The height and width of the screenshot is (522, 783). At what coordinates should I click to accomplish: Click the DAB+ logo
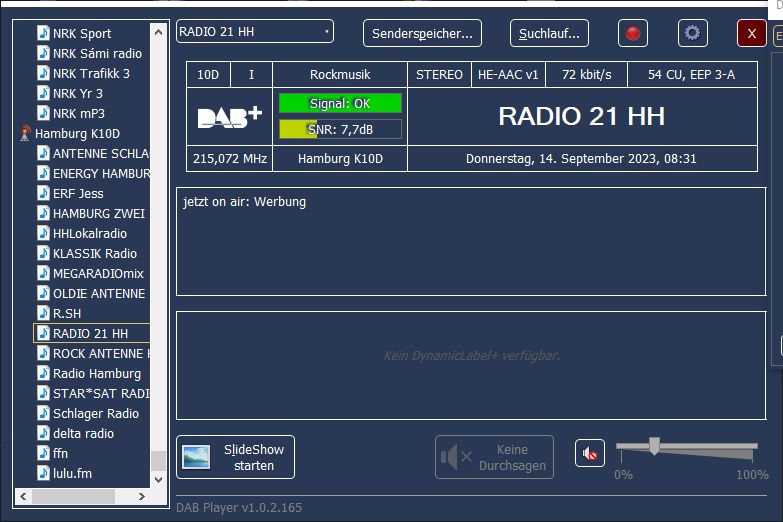pyautogui.click(x=230, y=117)
